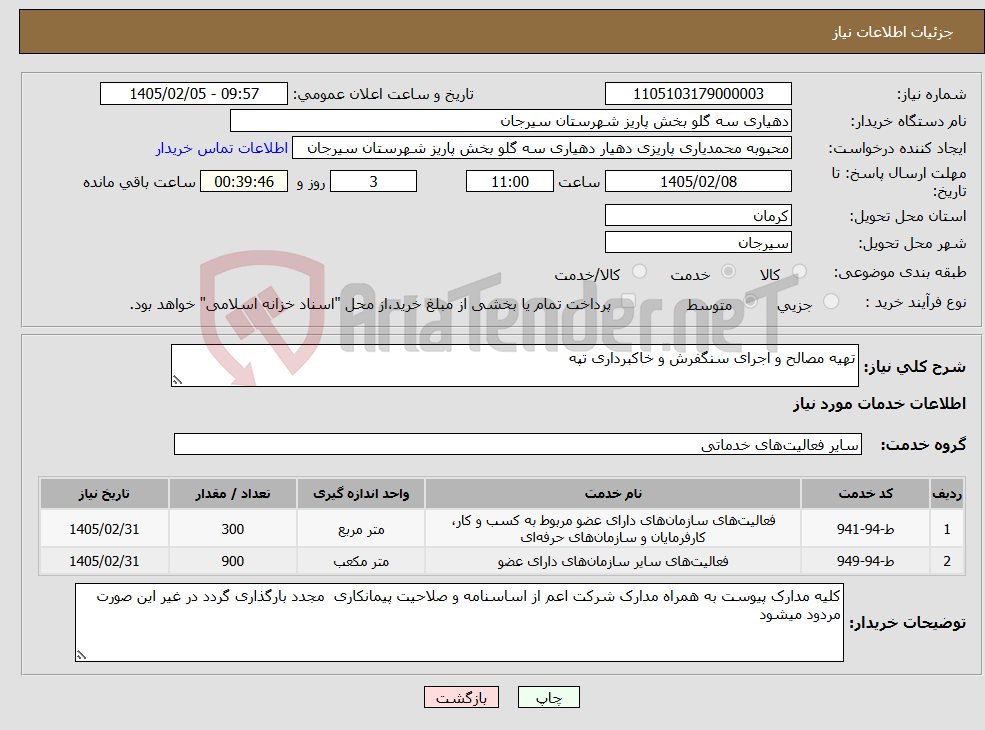Click row number 2 cell
This screenshot has width=985, height=730.
947,561
